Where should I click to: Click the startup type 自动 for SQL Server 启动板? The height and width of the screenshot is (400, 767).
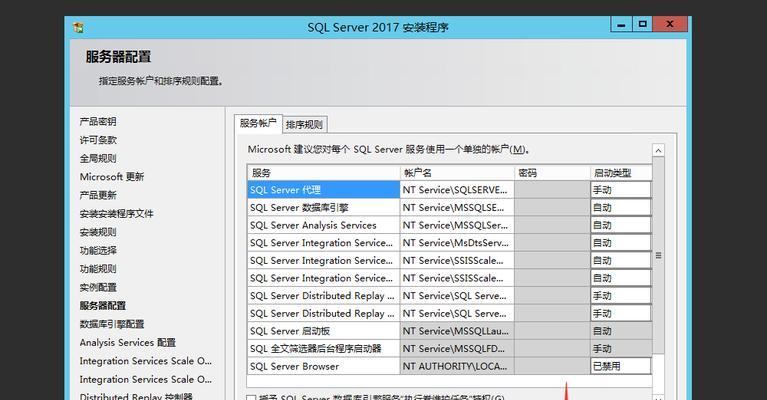[621, 331]
